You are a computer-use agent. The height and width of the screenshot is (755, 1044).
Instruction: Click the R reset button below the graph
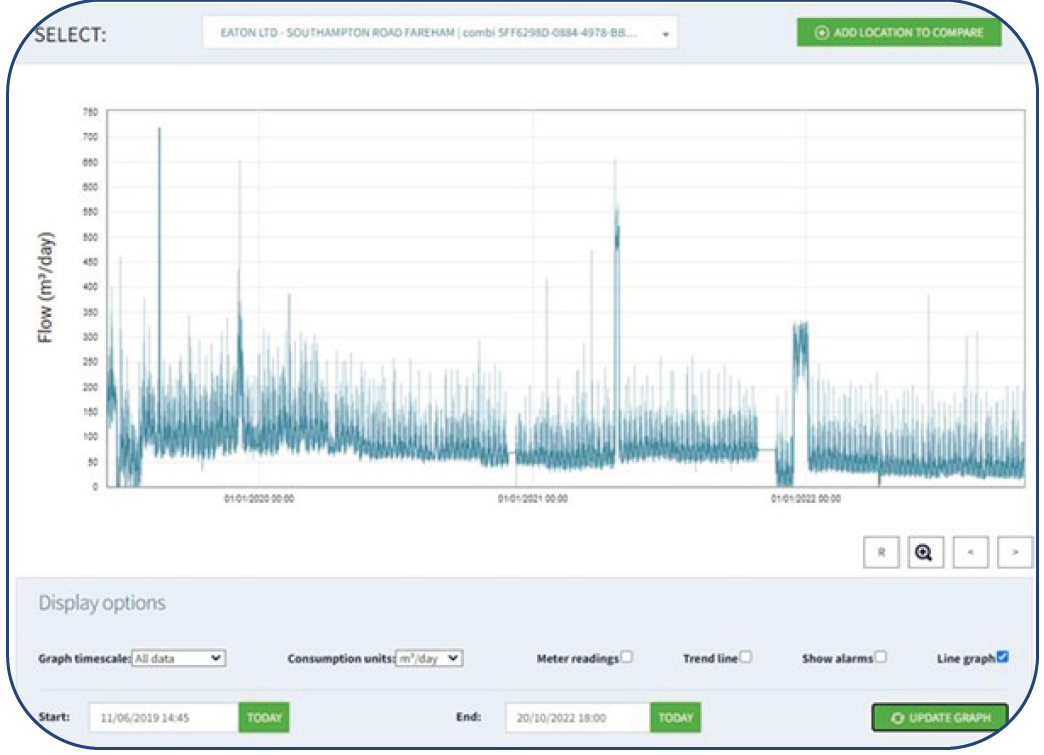881,552
